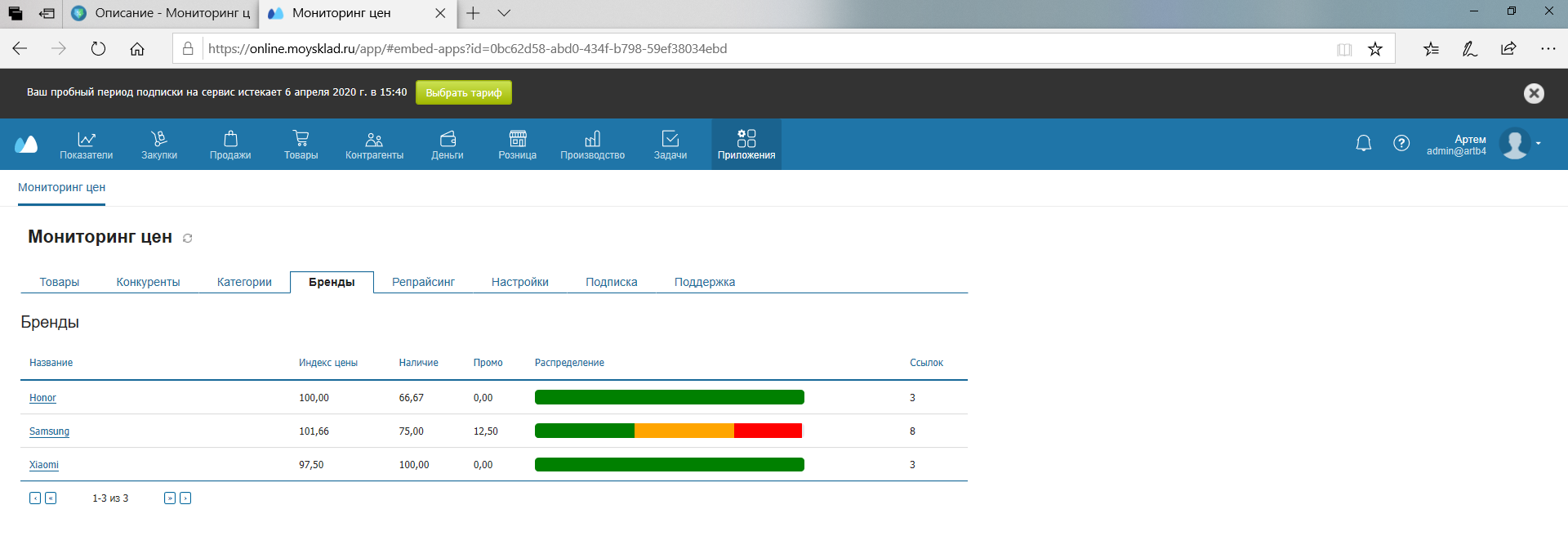Open the browser favorites hub icon
The image size is (1568, 554).
(1432, 49)
